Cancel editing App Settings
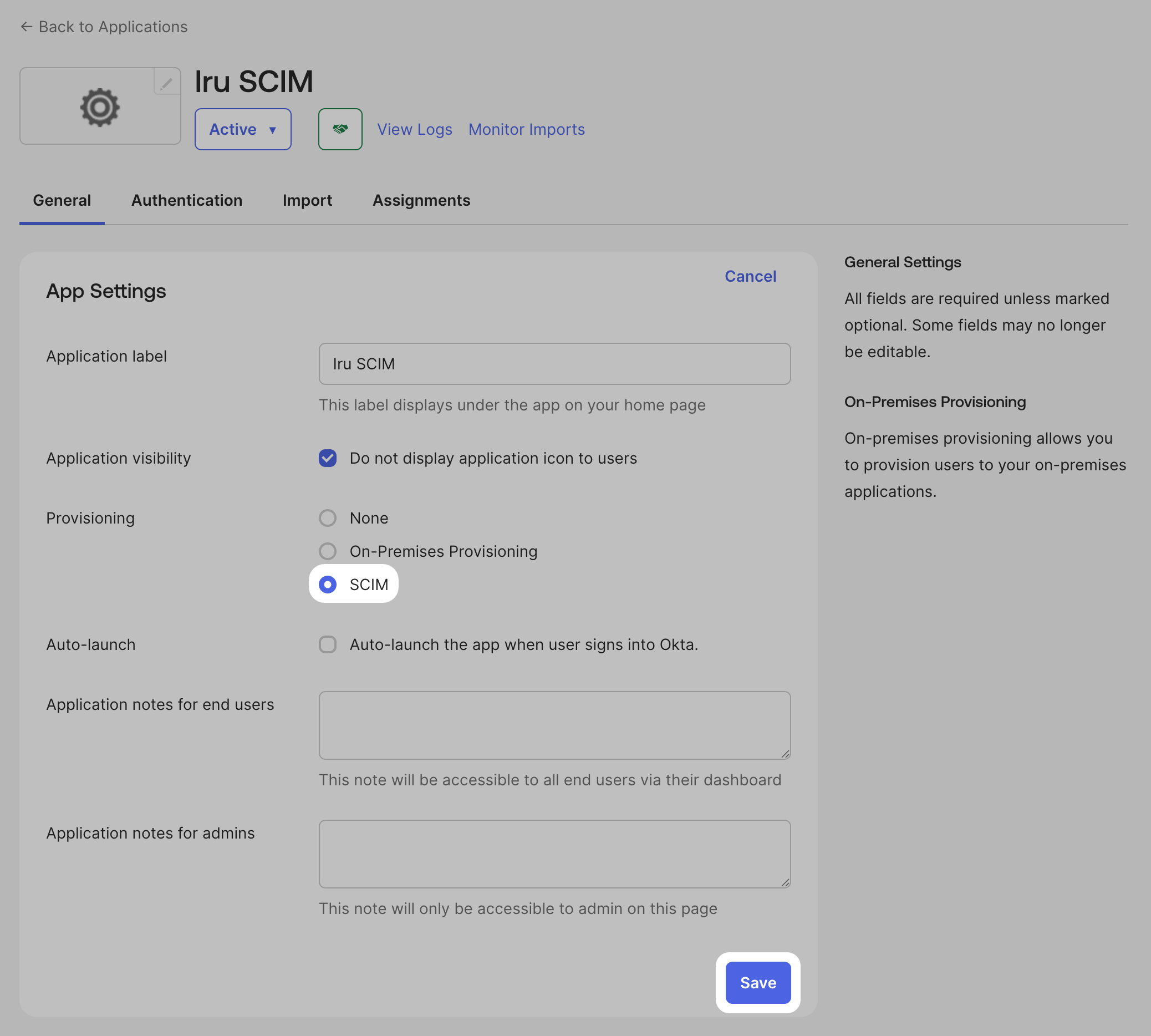 coord(751,276)
